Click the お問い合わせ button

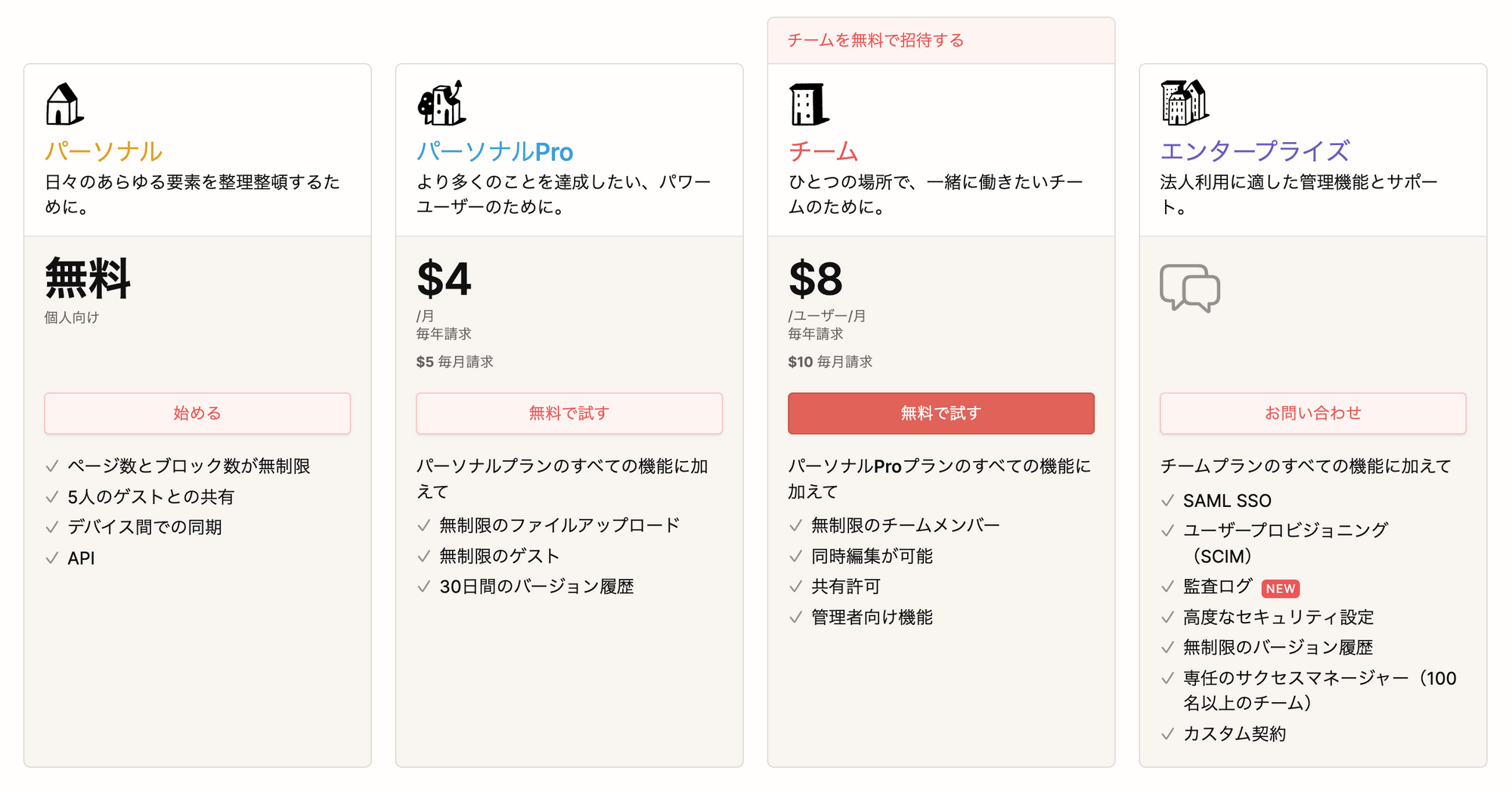click(1312, 413)
